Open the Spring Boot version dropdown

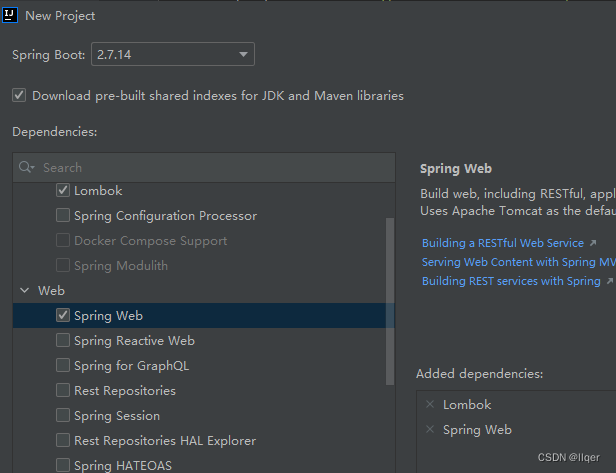point(173,54)
